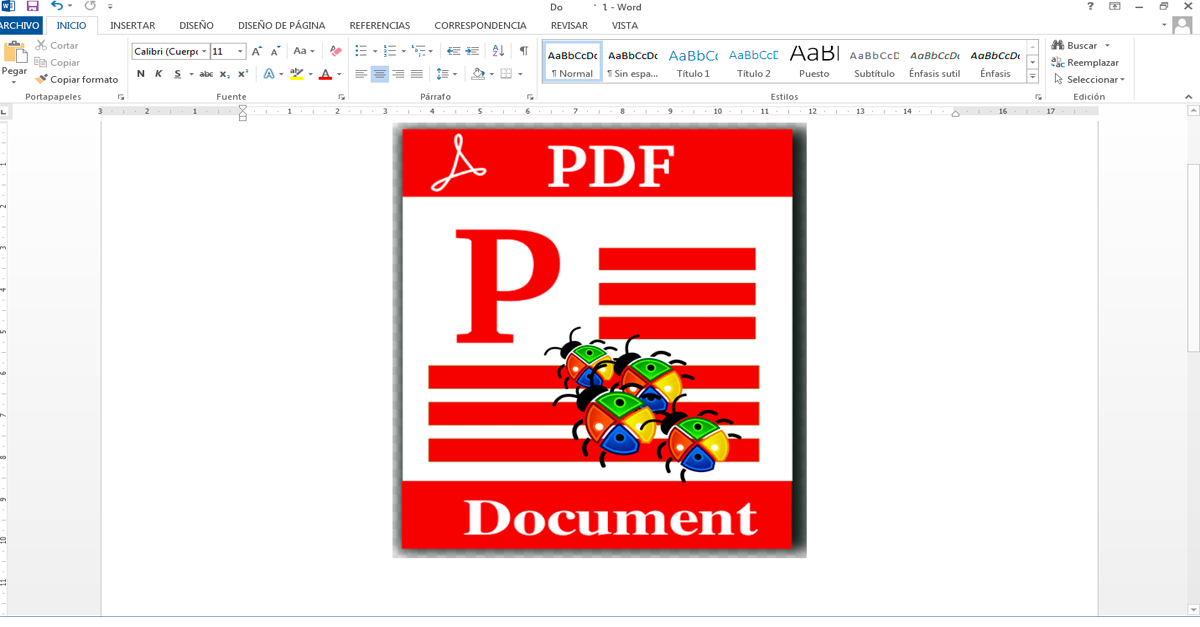Toggle superscript x2 formatting
Image resolution: width=1200 pixels, height=627 pixels.
(243, 74)
